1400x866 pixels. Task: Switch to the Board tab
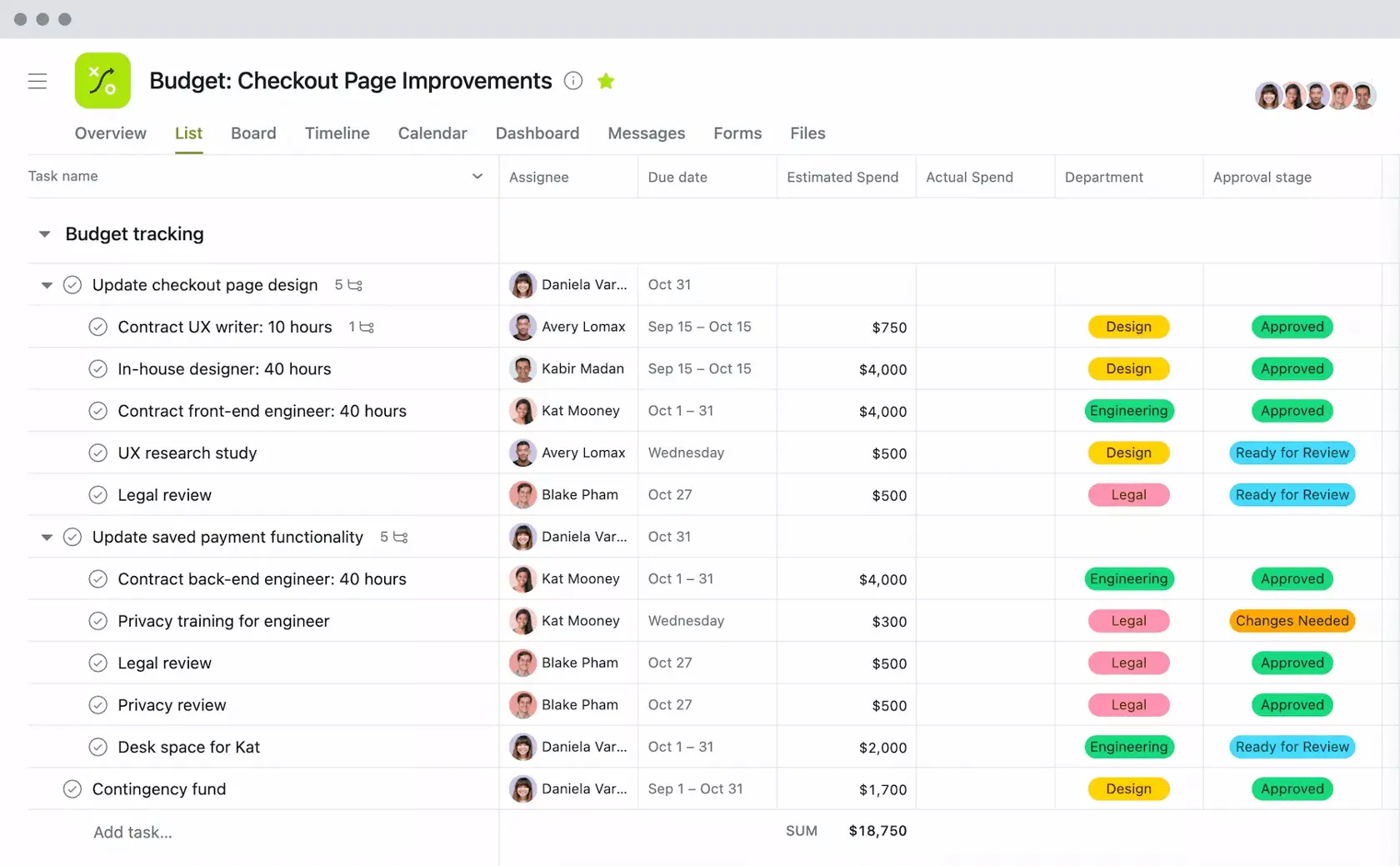[x=253, y=133]
